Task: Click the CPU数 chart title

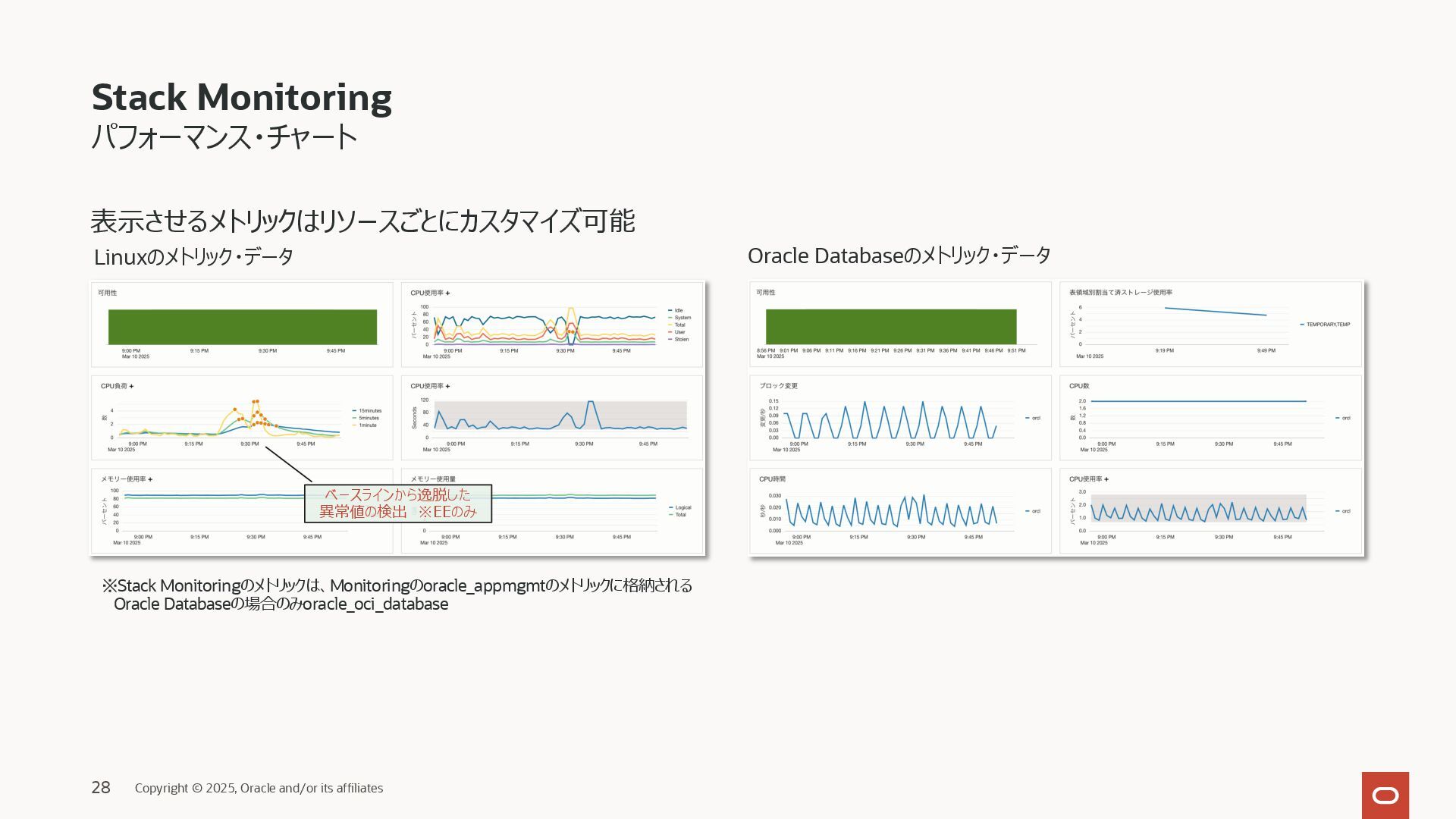Action: [x=1079, y=386]
